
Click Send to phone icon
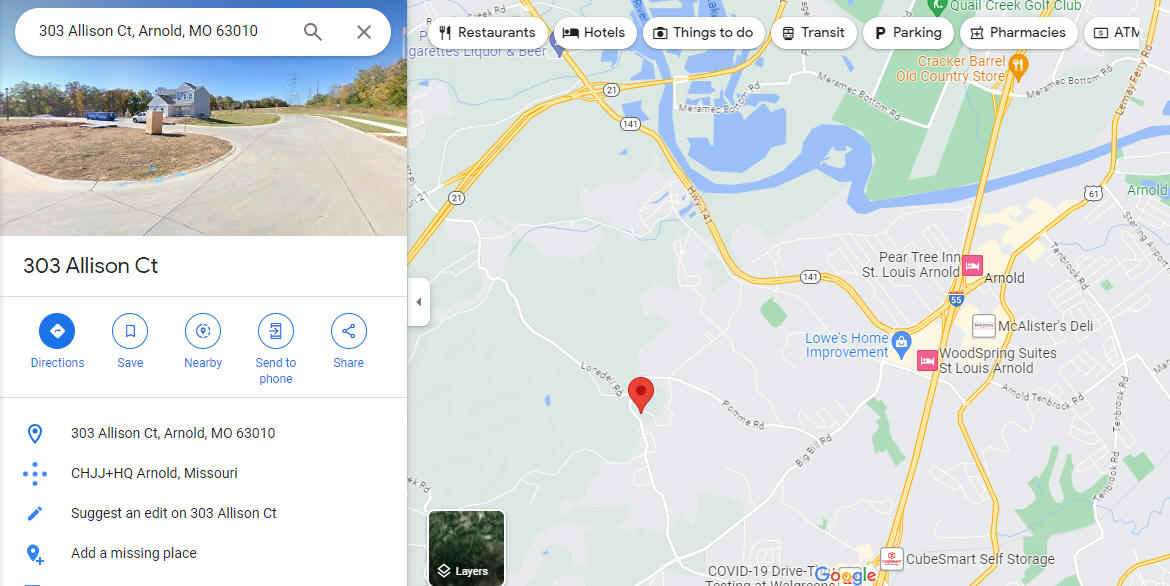[x=276, y=331]
